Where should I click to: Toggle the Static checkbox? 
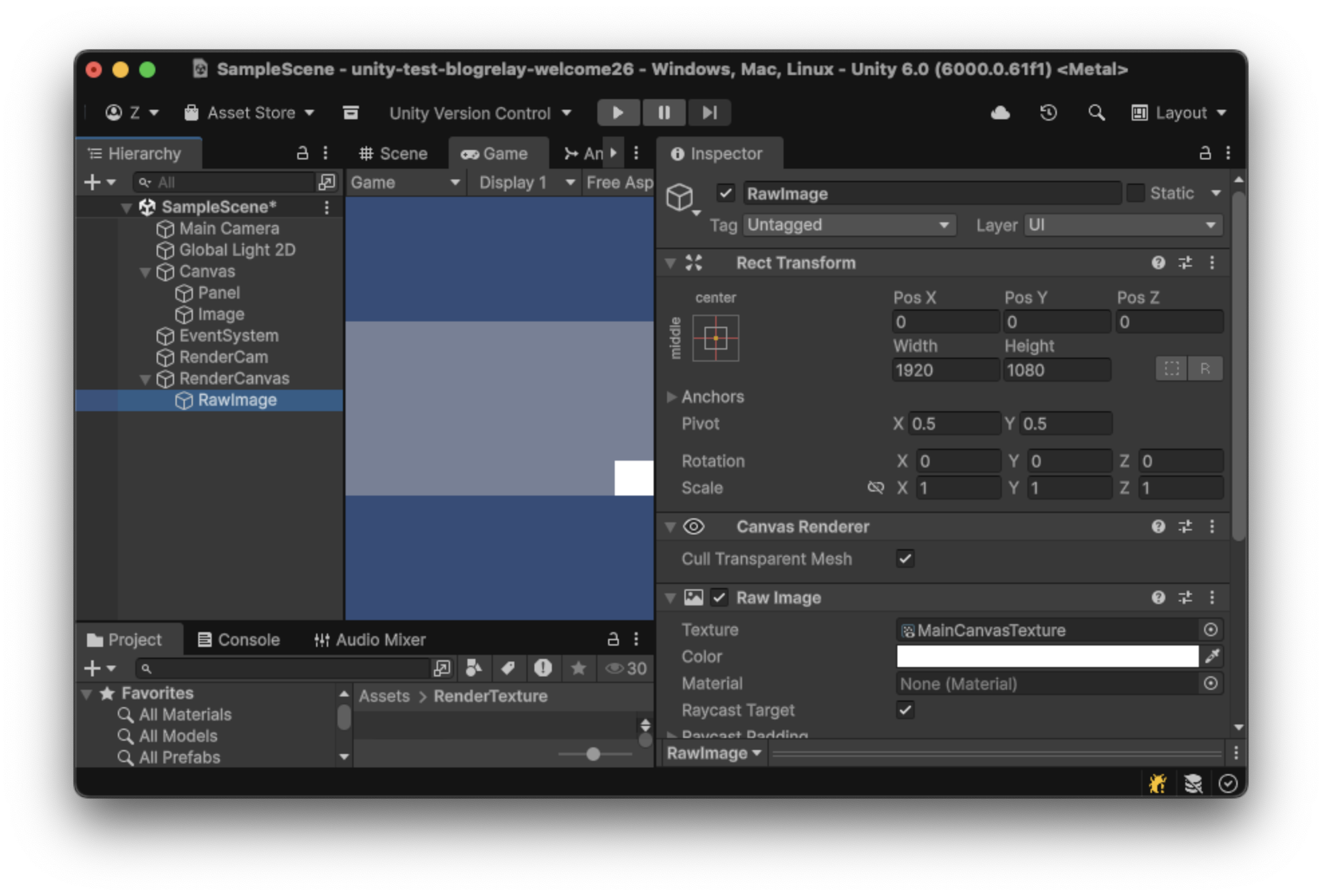(x=1135, y=194)
